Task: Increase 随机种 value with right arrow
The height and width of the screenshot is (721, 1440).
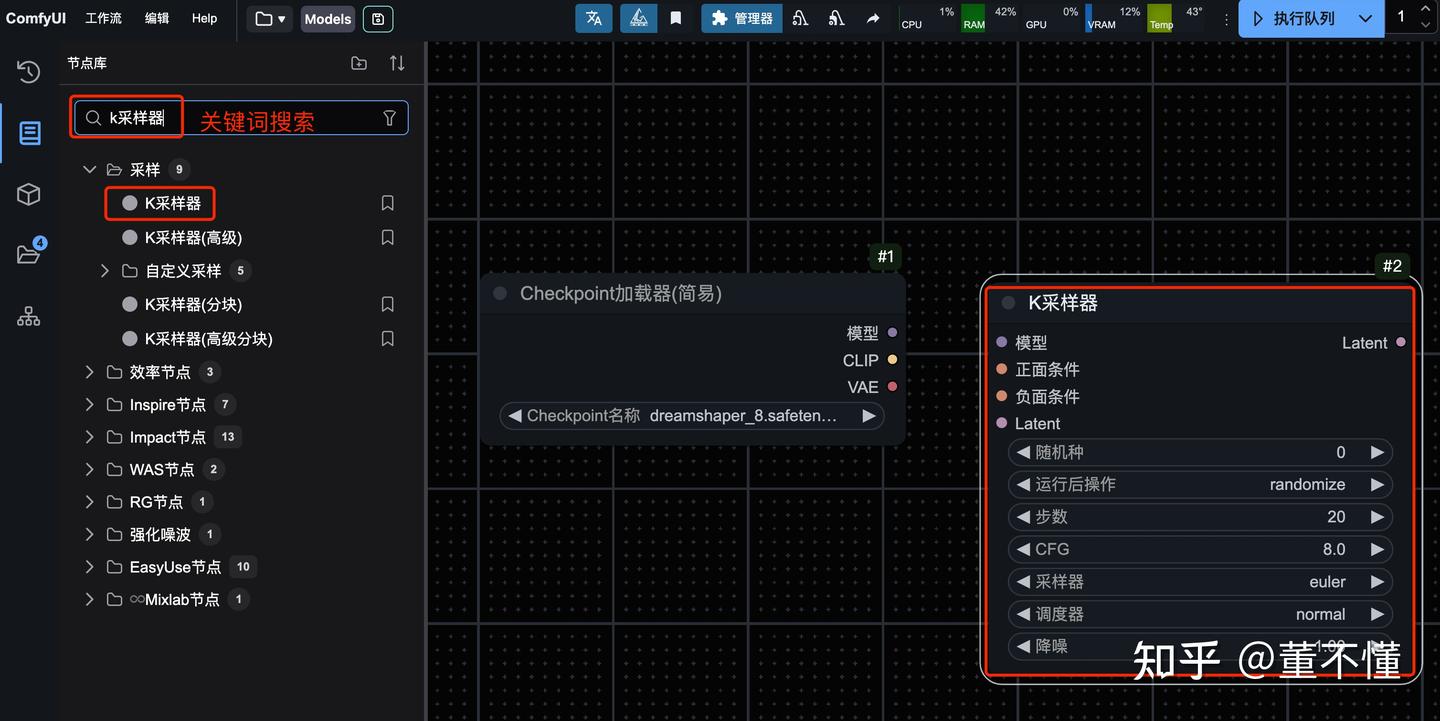Action: coord(1377,452)
